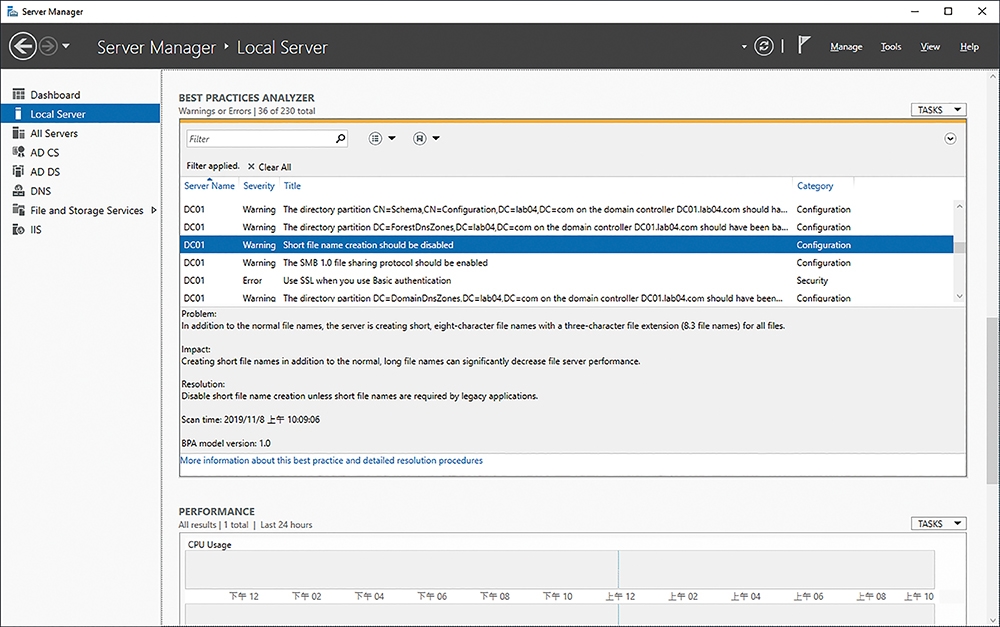Select the SMB 1.0 file sharing warning
Viewport: 1000px width, 627px height.
(x=566, y=263)
